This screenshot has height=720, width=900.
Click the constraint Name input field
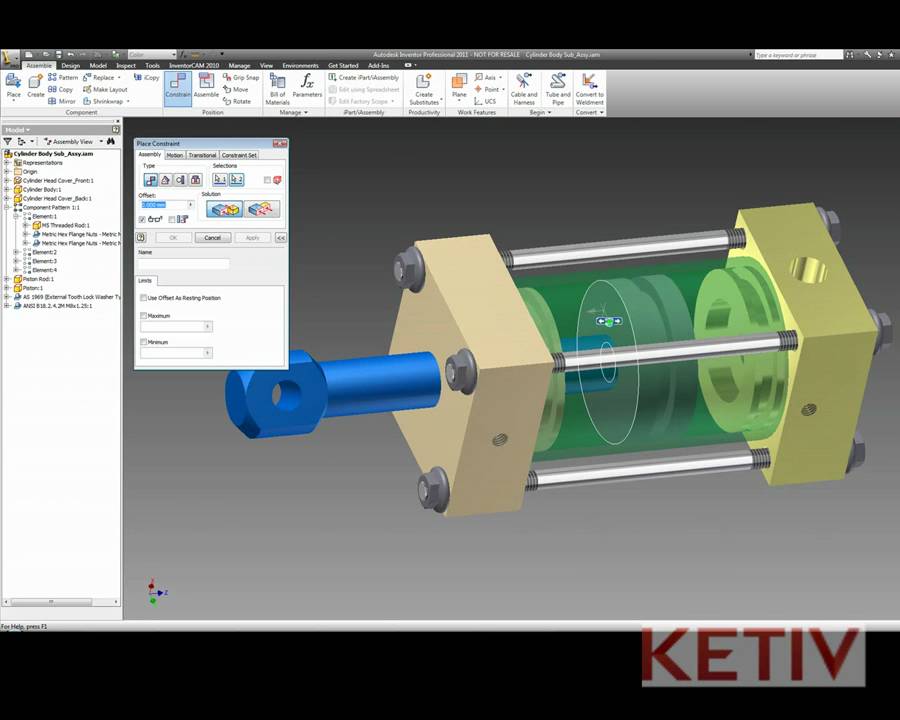click(183, 264)
